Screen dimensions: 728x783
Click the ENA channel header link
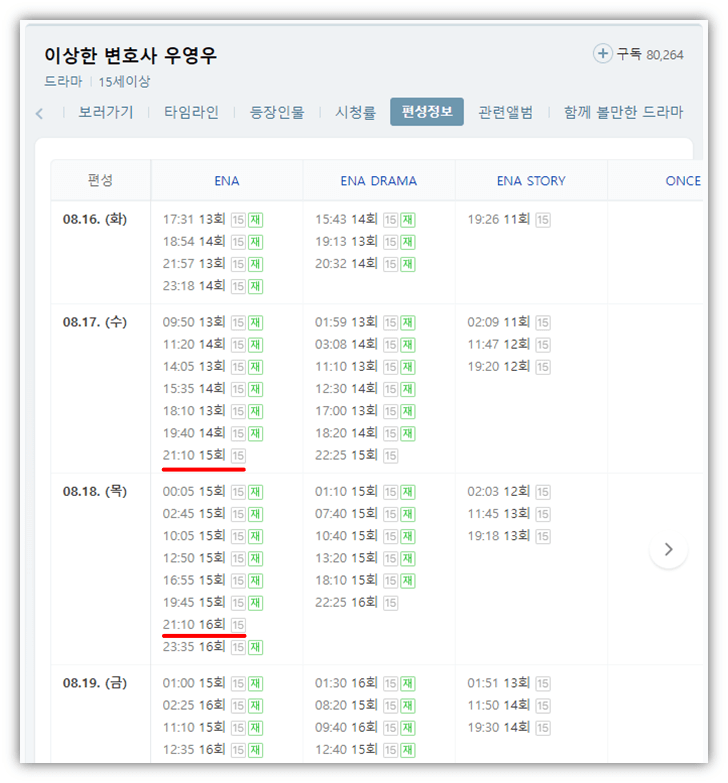pyautogui.click(x=227, y=181)
